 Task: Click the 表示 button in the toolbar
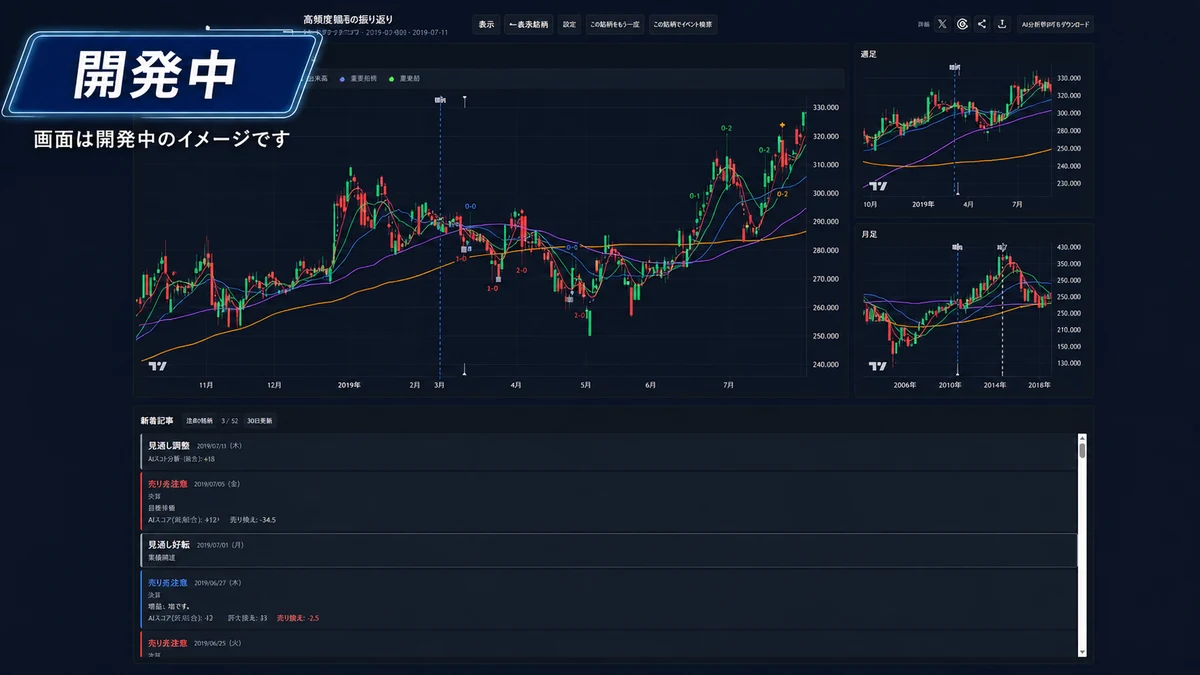click(x=486, y=24)
